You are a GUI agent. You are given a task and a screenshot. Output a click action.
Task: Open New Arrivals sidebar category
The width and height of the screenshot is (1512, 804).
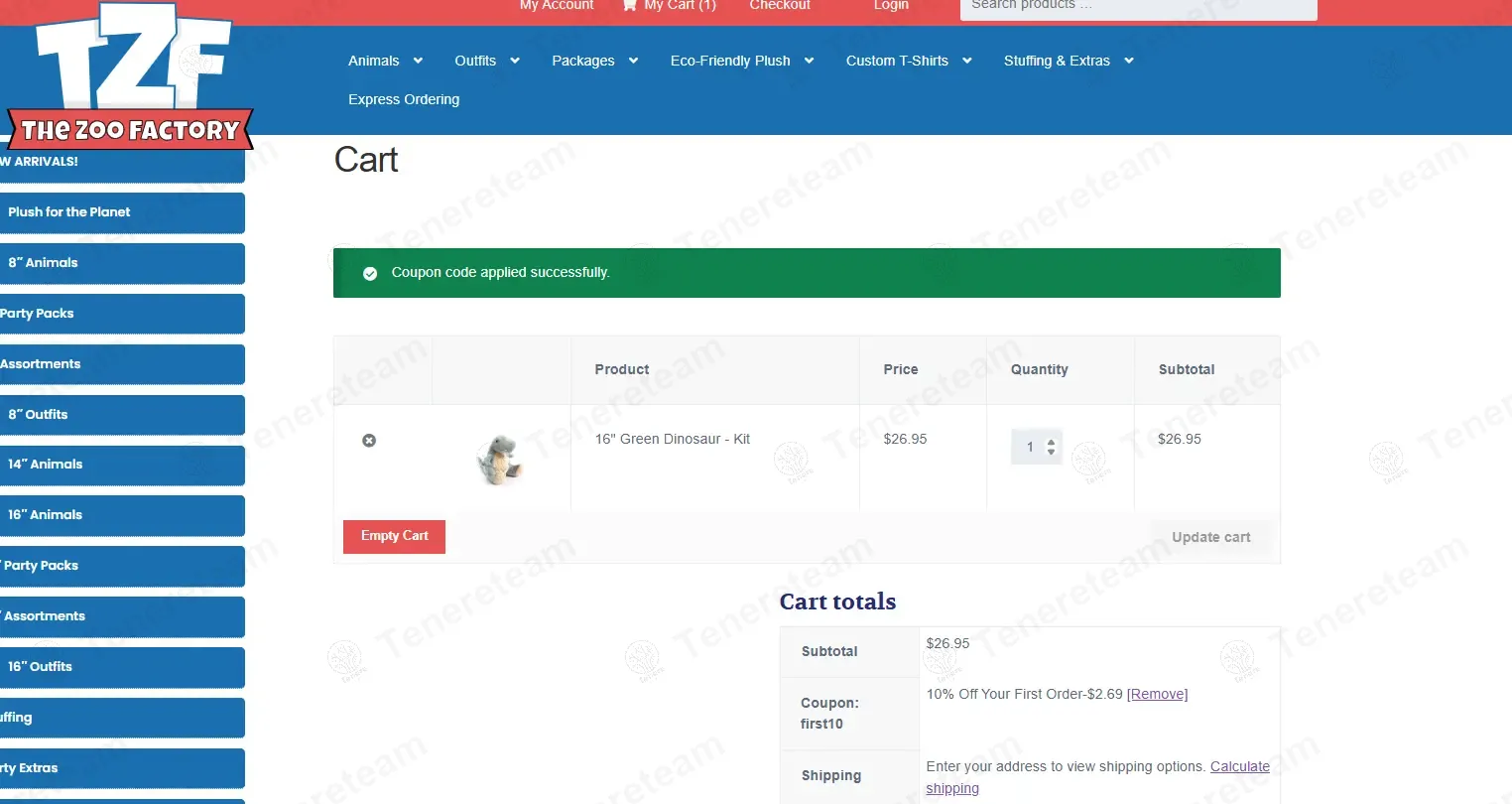122,162
